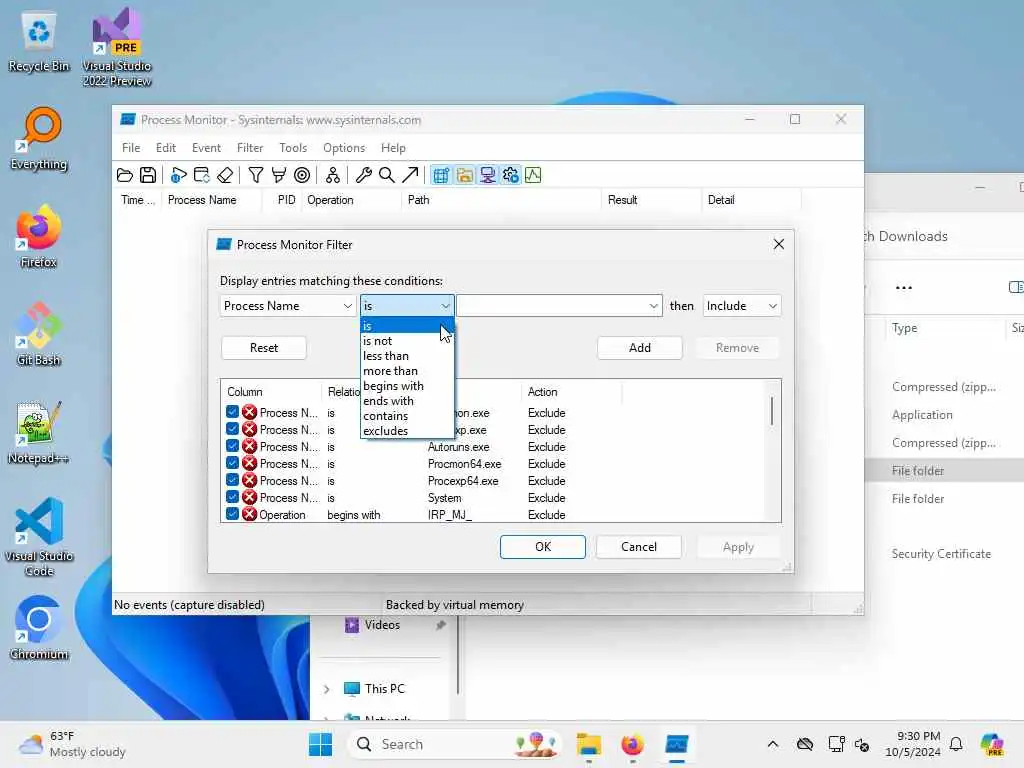Click the Process Monitor taskbar icon
The width and height of the screenshot is (1024, 768).
[677, 744]
